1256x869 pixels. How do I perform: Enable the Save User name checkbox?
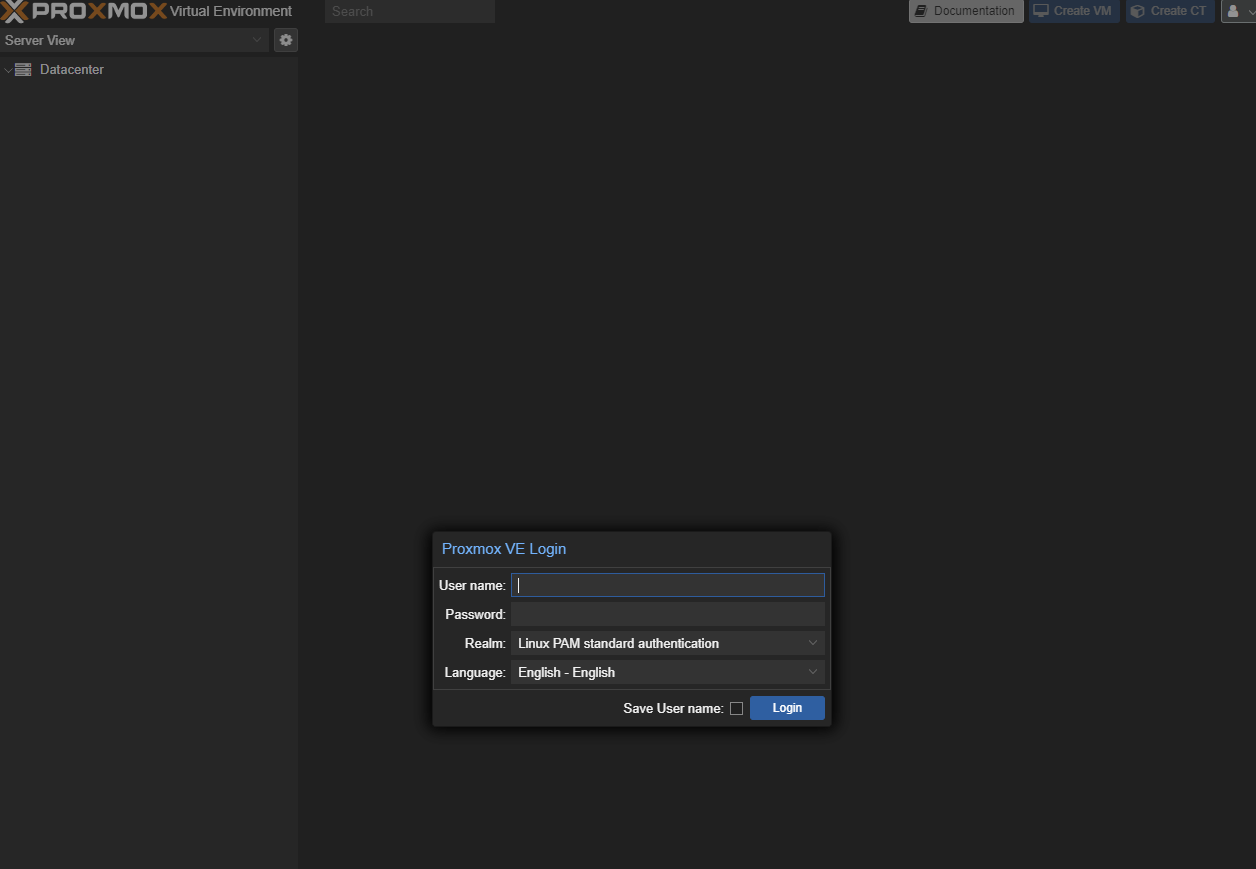tap(736, 707)
